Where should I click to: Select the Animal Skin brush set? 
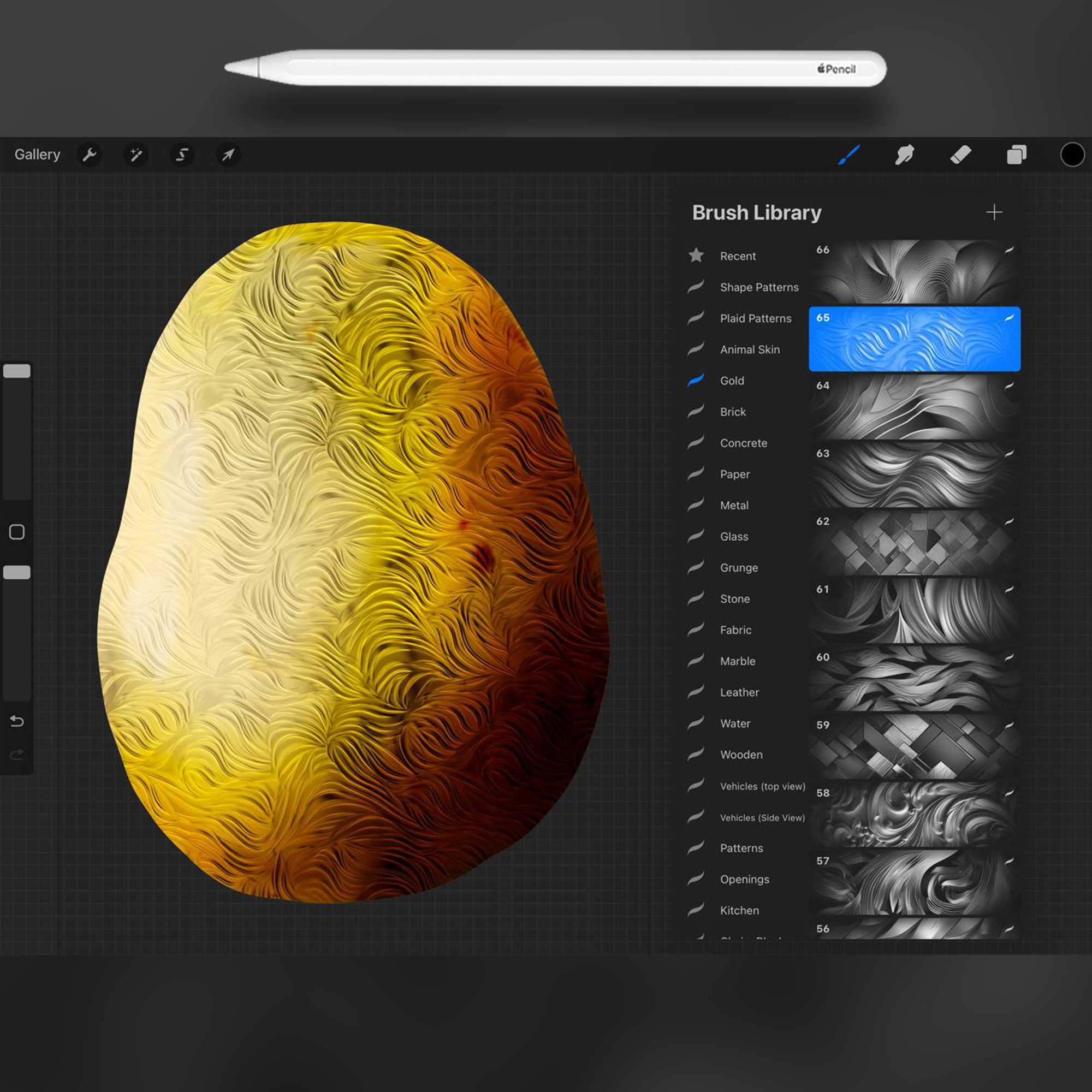[x=749, y=349]
